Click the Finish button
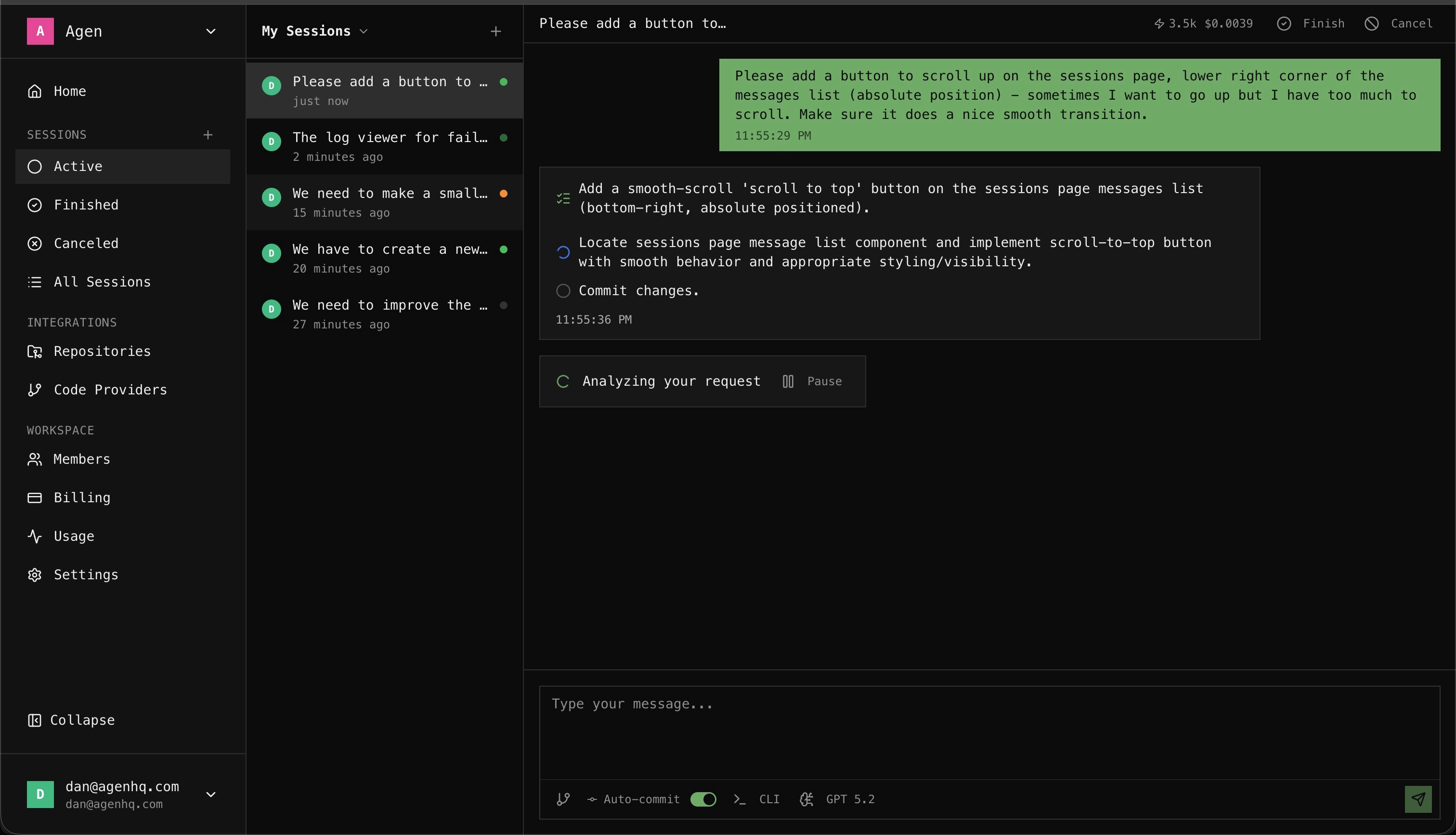Viewport: 1456px width, 835px height. [1311, 24]
